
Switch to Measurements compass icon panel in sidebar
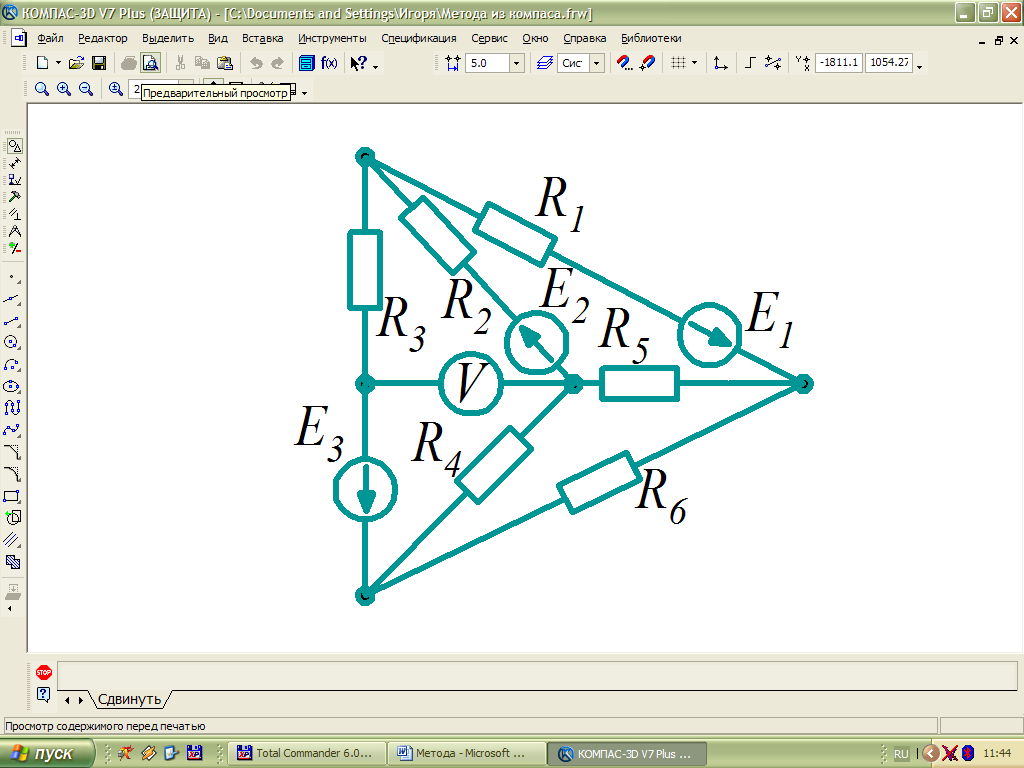coord(14,231)
